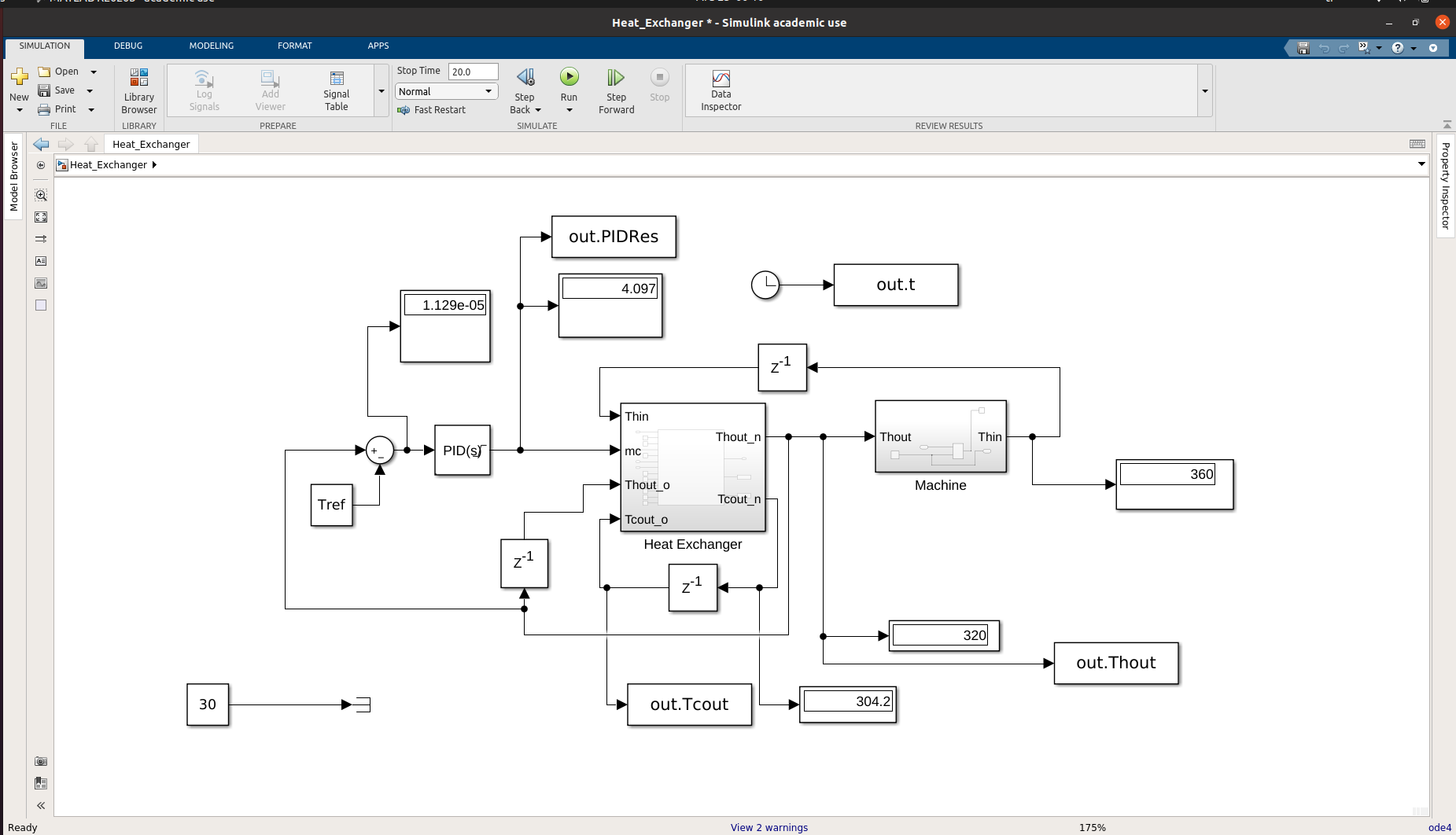Click the Stop Time input field

473,72
